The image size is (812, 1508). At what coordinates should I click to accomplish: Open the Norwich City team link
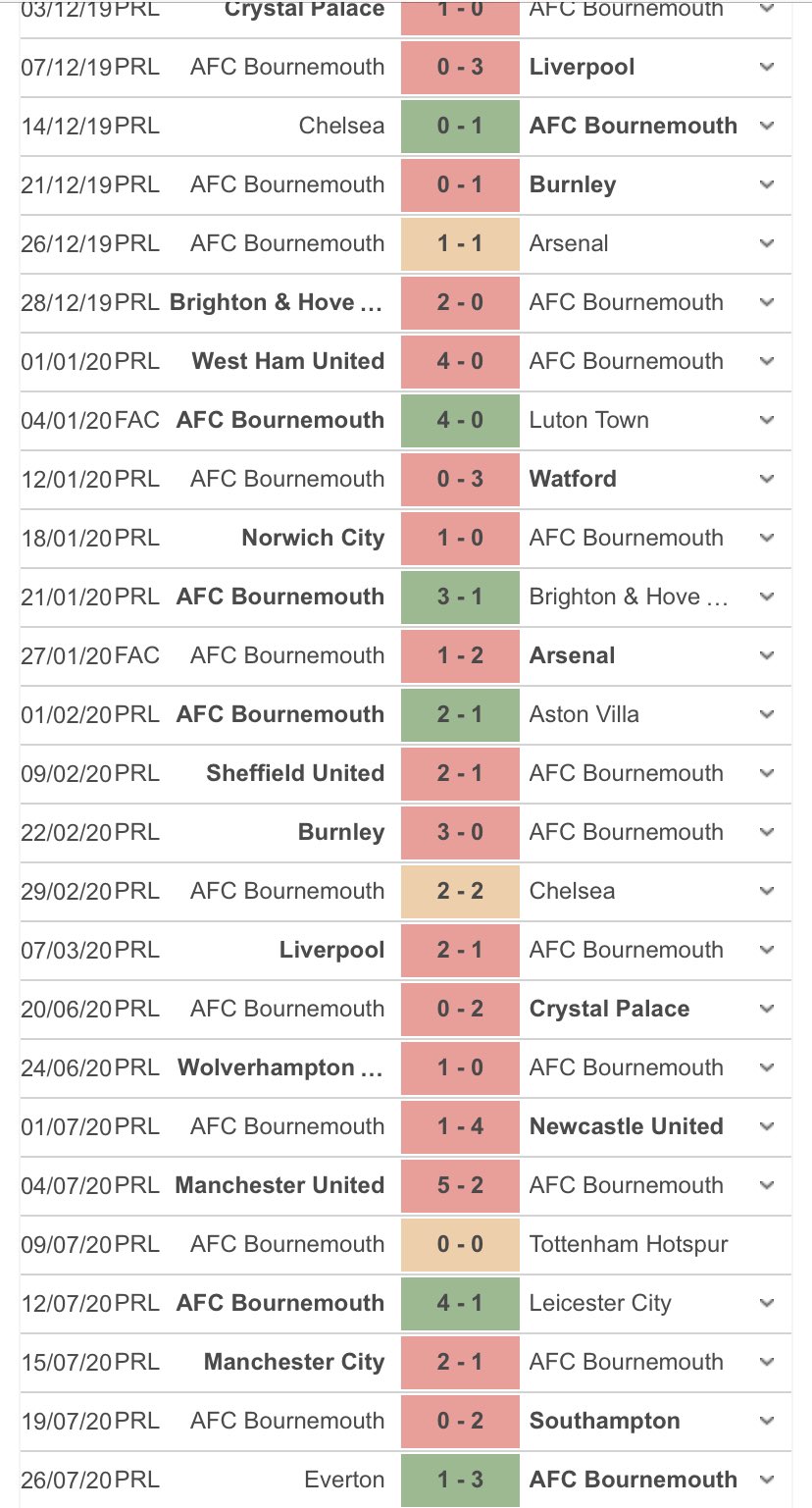(x=313, y=538)
